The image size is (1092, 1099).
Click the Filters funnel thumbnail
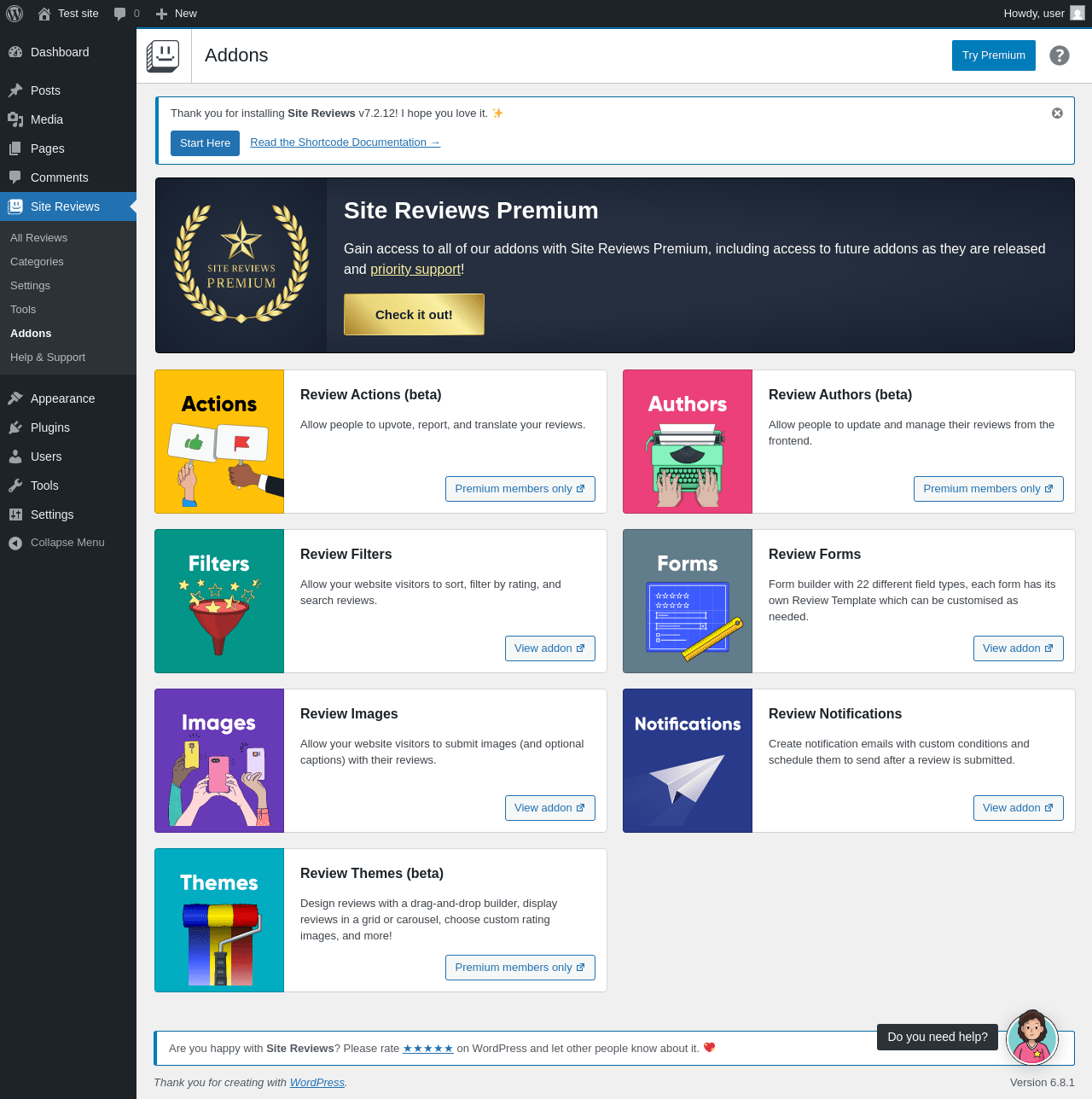point(219,602)
